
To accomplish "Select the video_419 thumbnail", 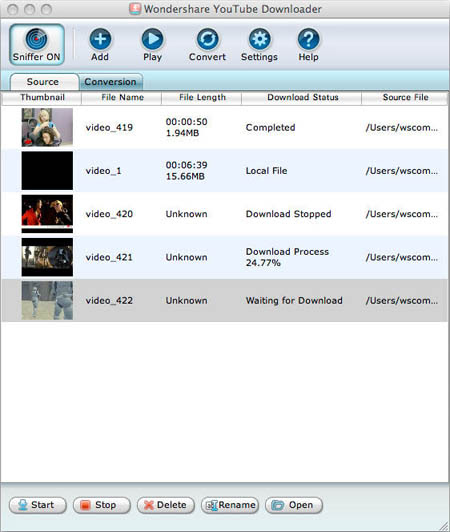I will point(47,127).
